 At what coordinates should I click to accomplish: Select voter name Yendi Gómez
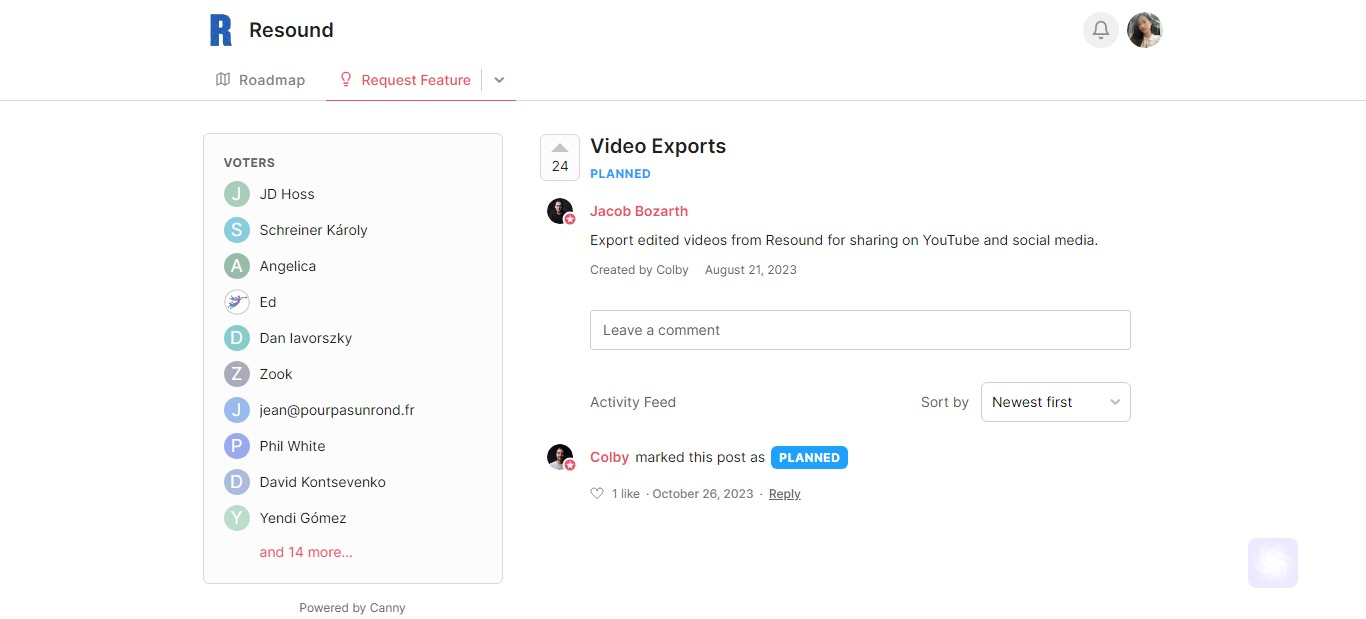pyautogui.click(x=303, y=518)
